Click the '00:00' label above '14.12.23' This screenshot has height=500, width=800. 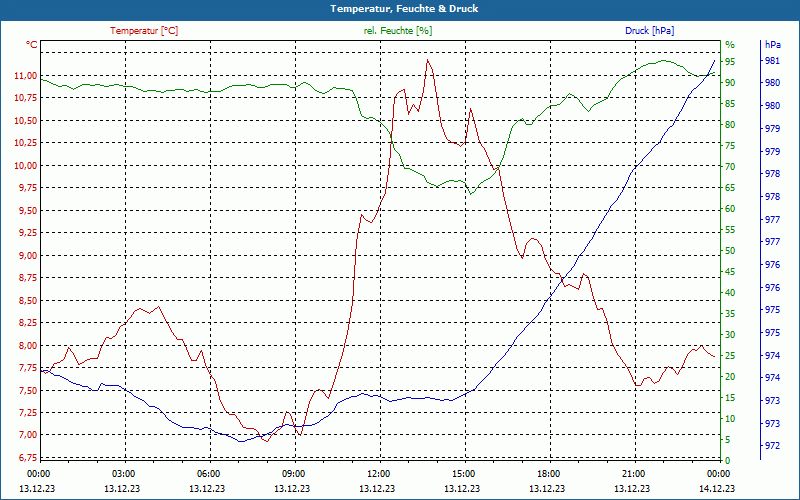click(719, 474)
